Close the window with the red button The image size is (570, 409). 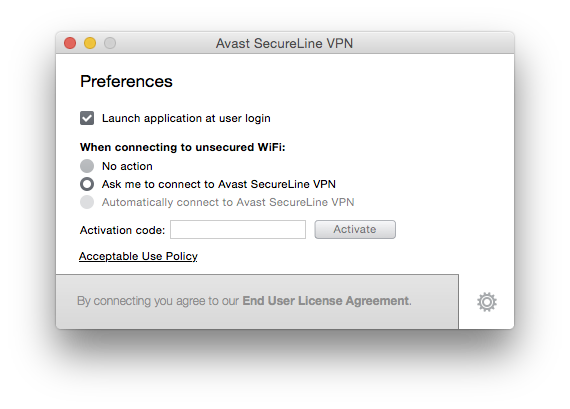coord(70,43)
